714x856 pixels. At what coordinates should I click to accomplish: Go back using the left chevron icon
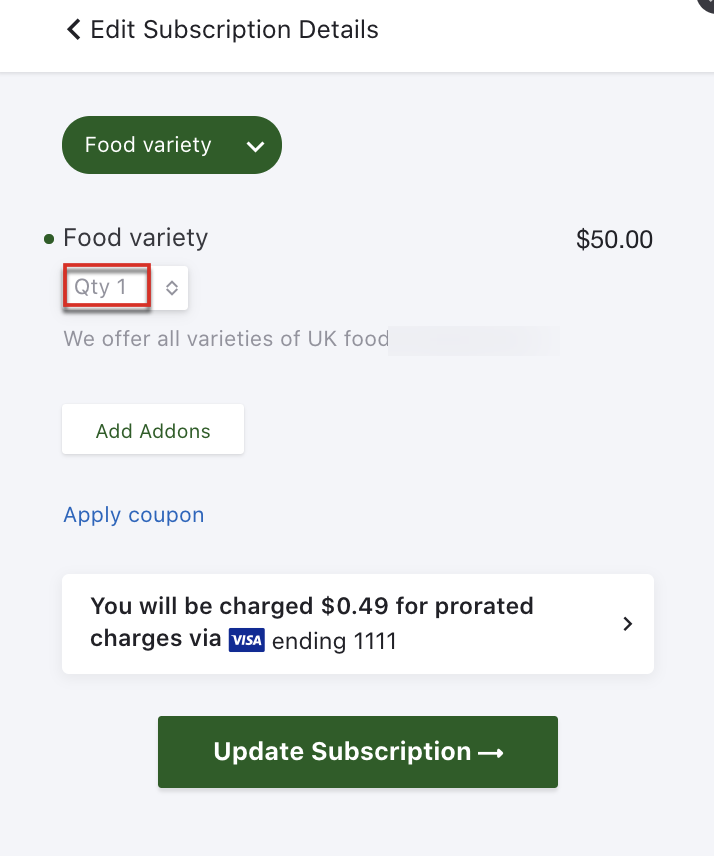click(74, 29)
